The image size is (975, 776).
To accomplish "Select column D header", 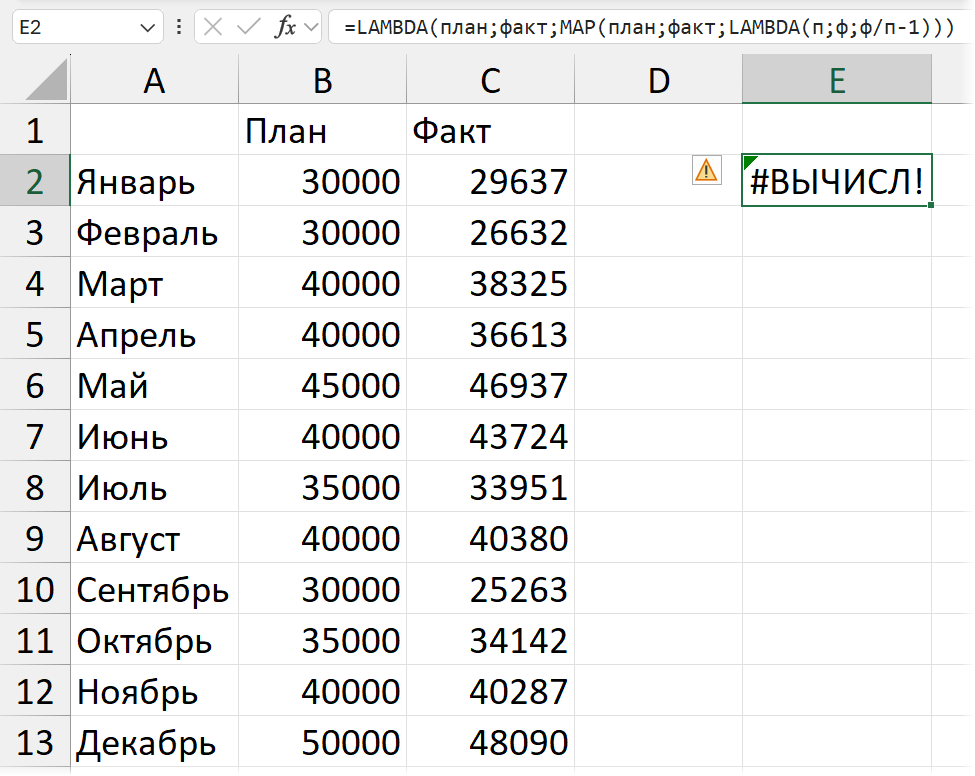I will click(658, 80).
